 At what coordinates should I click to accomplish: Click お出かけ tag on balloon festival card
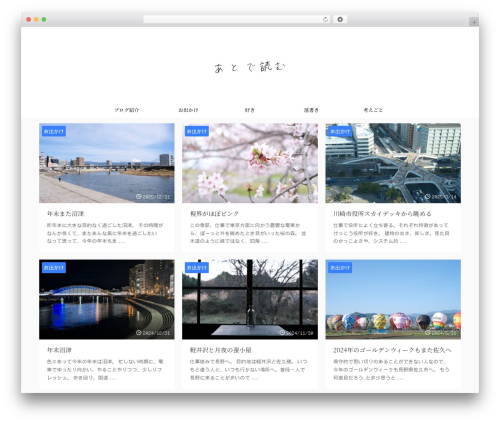pyautogui.click(x=340, y=268)
